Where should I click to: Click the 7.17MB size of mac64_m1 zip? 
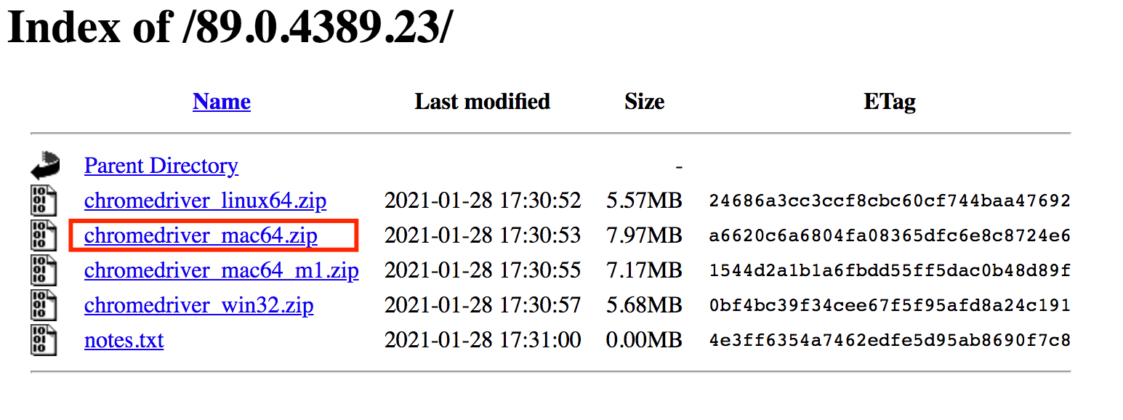coord(644,271)
